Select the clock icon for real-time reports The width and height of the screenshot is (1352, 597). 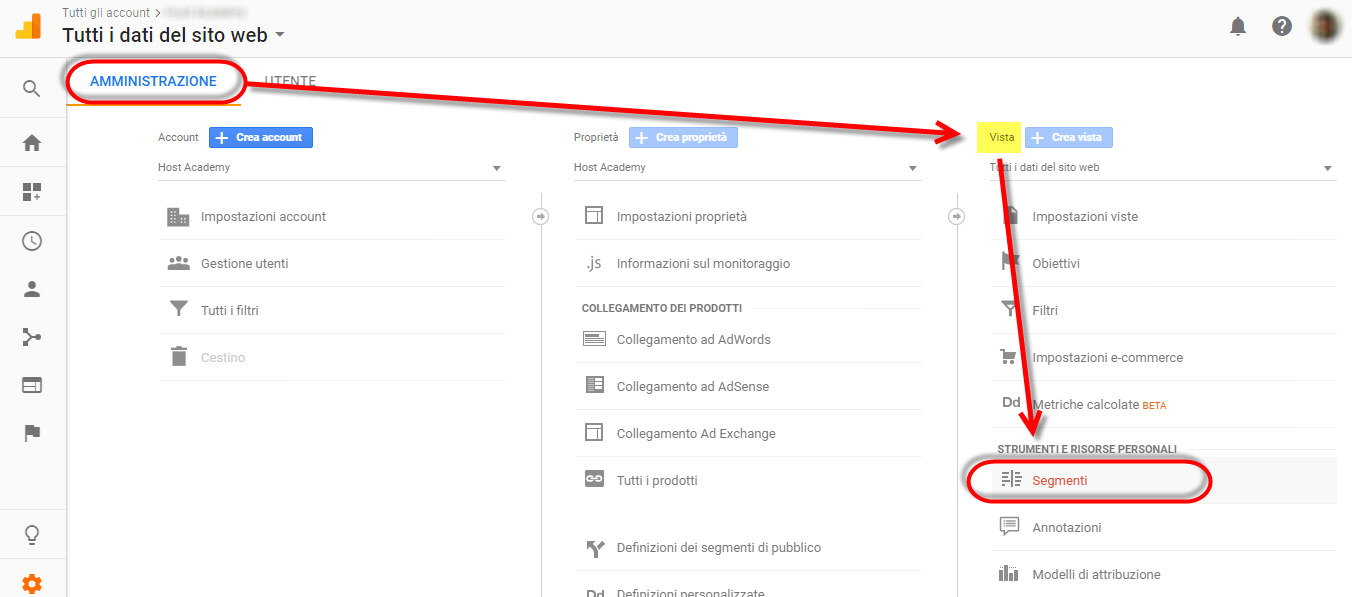31,241
